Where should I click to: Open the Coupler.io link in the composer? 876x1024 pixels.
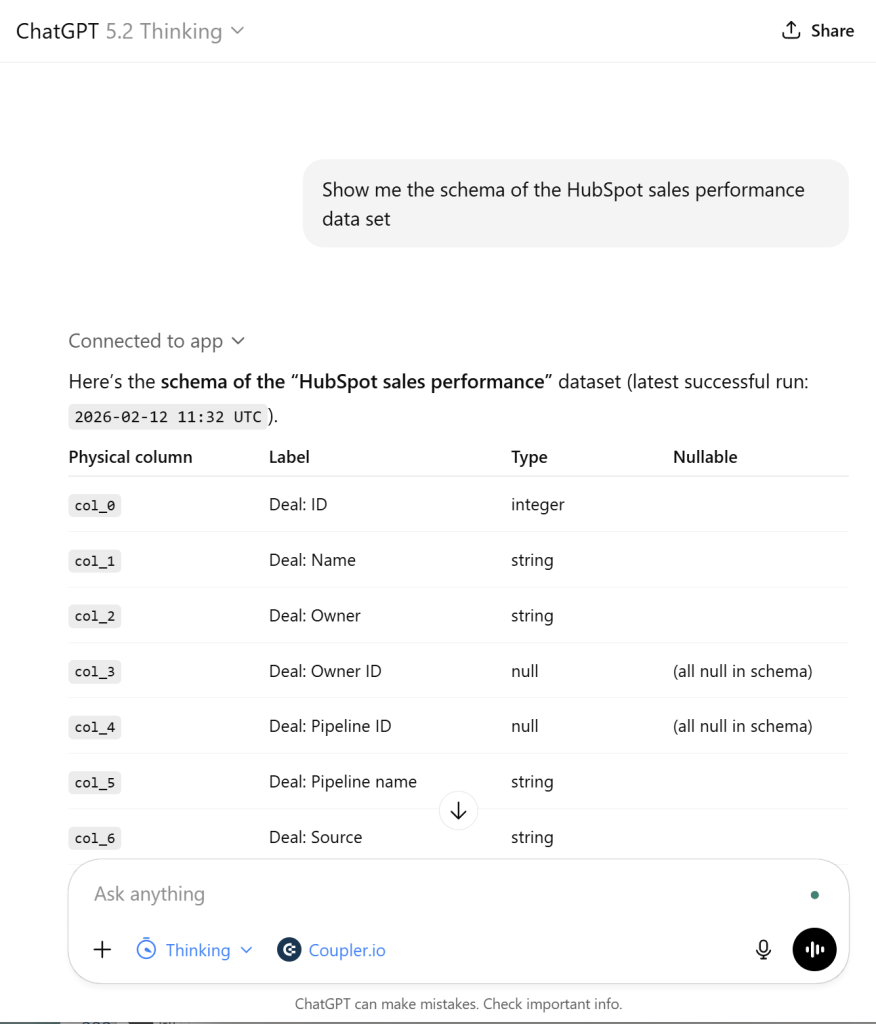coord(346,949)
